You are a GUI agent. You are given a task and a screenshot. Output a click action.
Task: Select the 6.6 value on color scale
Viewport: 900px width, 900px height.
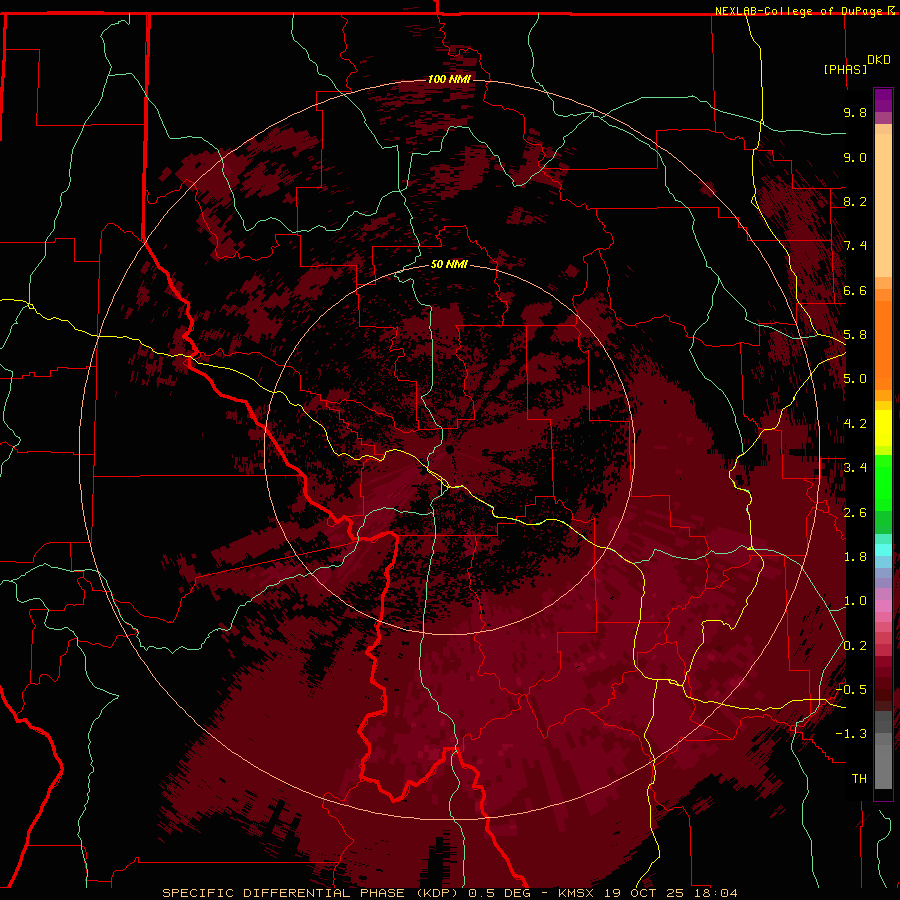tap(855, 291)
